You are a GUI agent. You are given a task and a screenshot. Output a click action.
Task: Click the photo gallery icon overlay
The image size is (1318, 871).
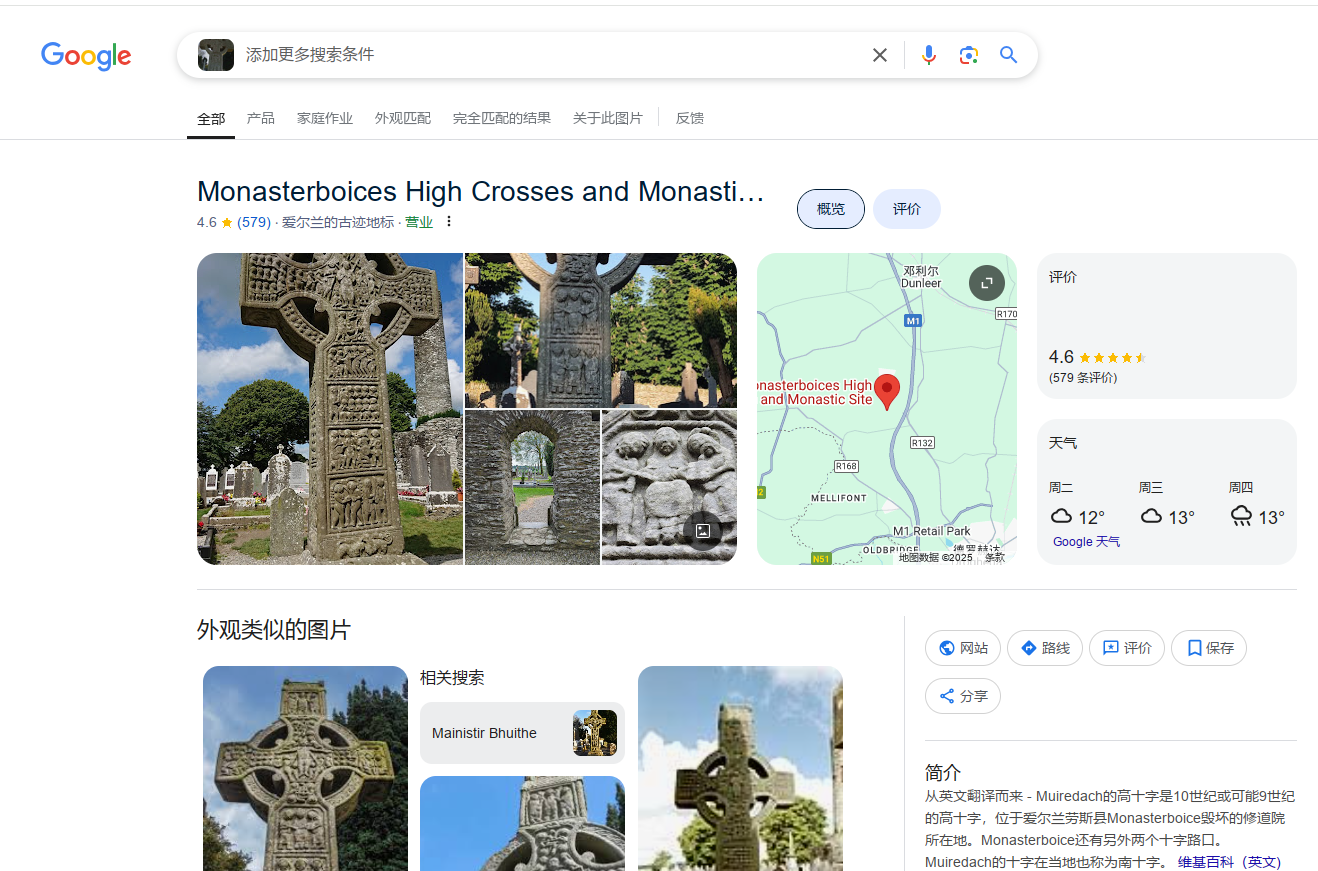703,531
